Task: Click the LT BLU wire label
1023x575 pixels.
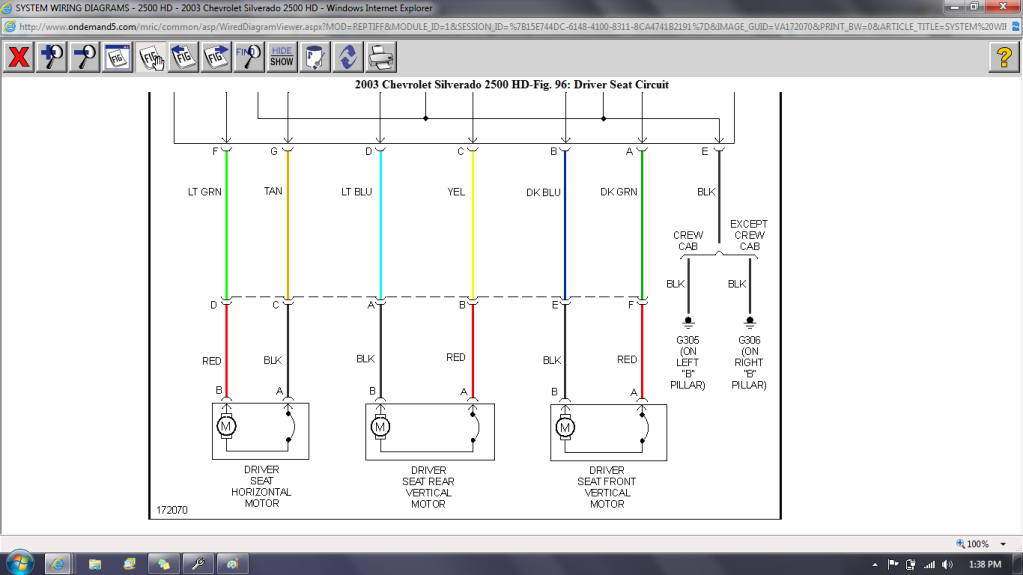Action: click(x=356, y=192)
